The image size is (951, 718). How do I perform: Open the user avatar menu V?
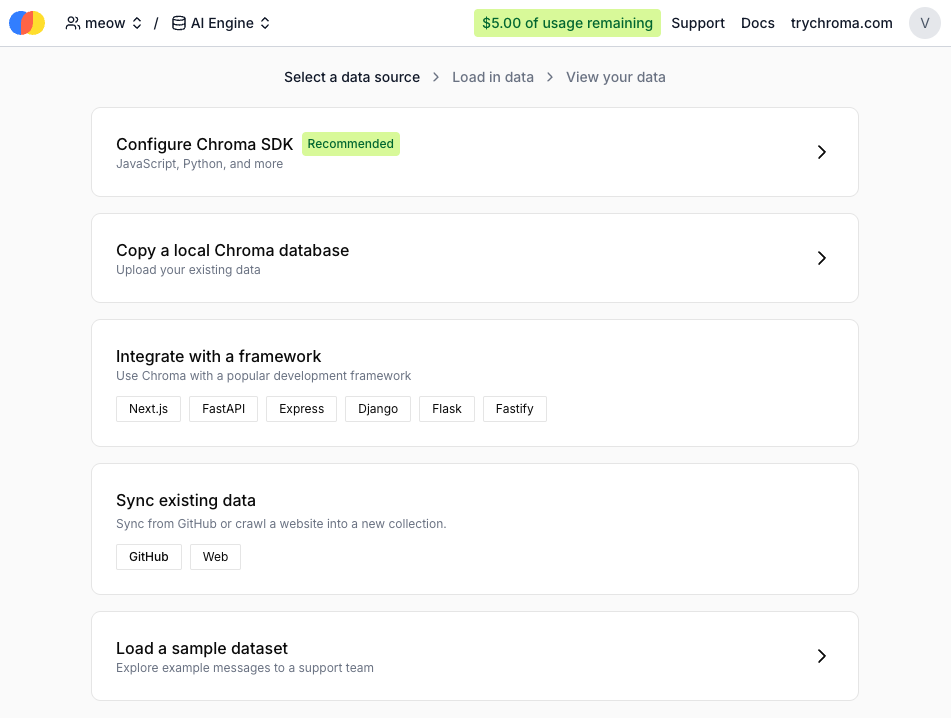[x=924, y=23]
